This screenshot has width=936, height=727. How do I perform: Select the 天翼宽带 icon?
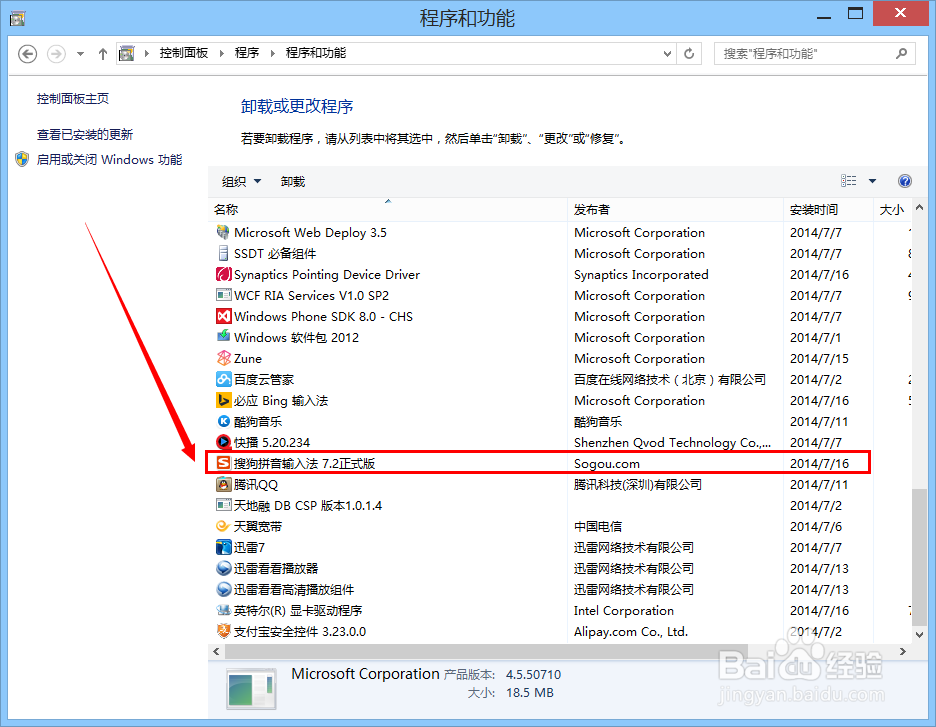[223, 526]
